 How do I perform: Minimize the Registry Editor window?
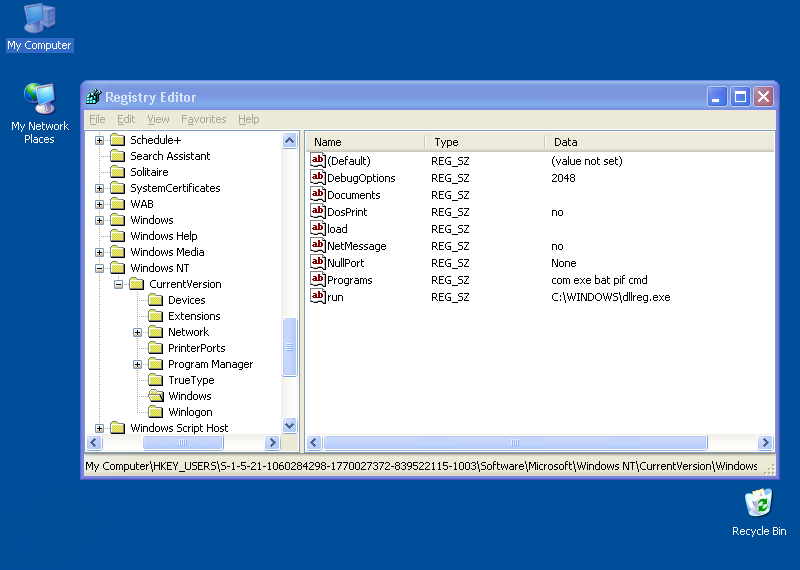tap(716, 96)
